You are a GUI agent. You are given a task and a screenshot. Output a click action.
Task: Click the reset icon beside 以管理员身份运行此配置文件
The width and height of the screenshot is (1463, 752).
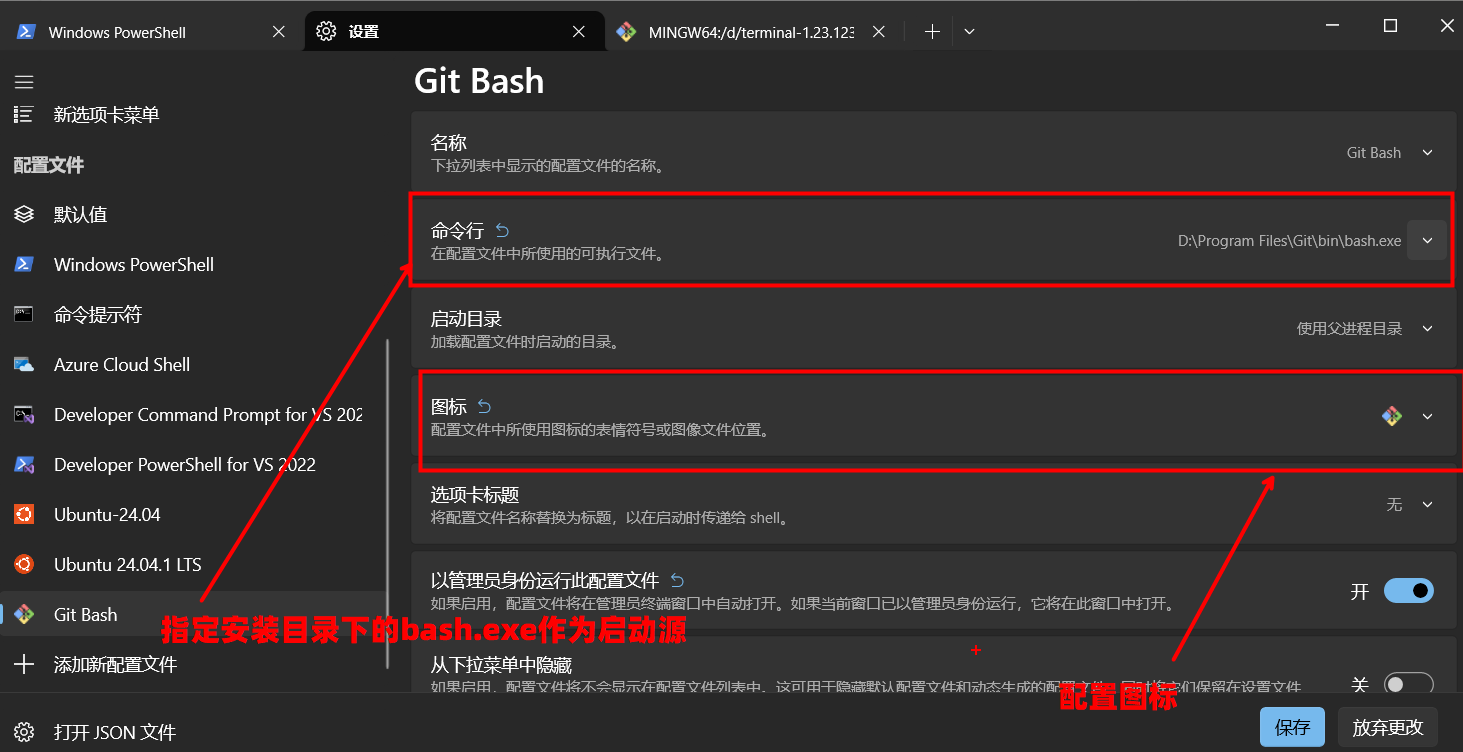tap(677, 580)
